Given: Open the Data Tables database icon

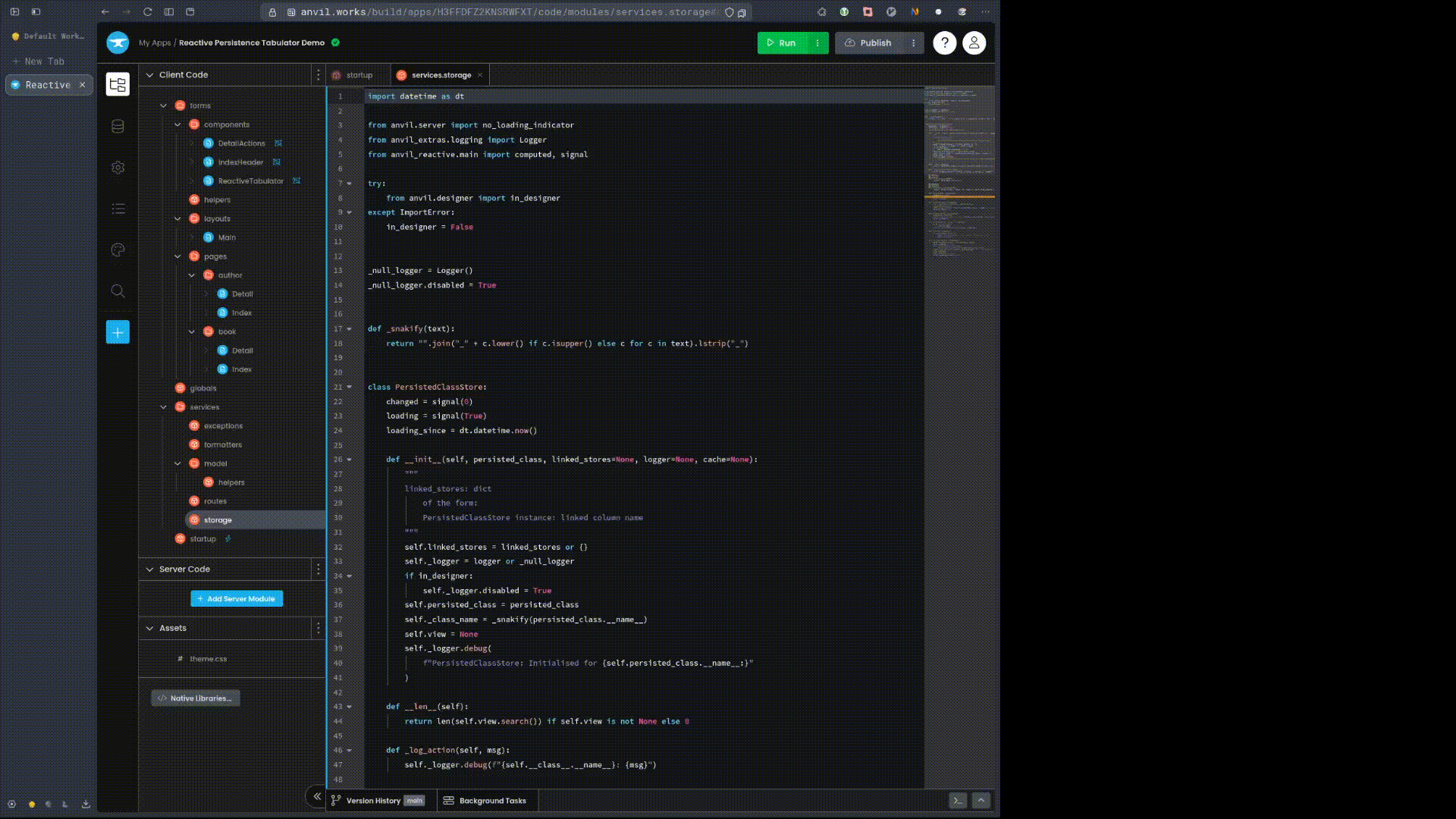Looking at the screenshot, I should [118, 127].
